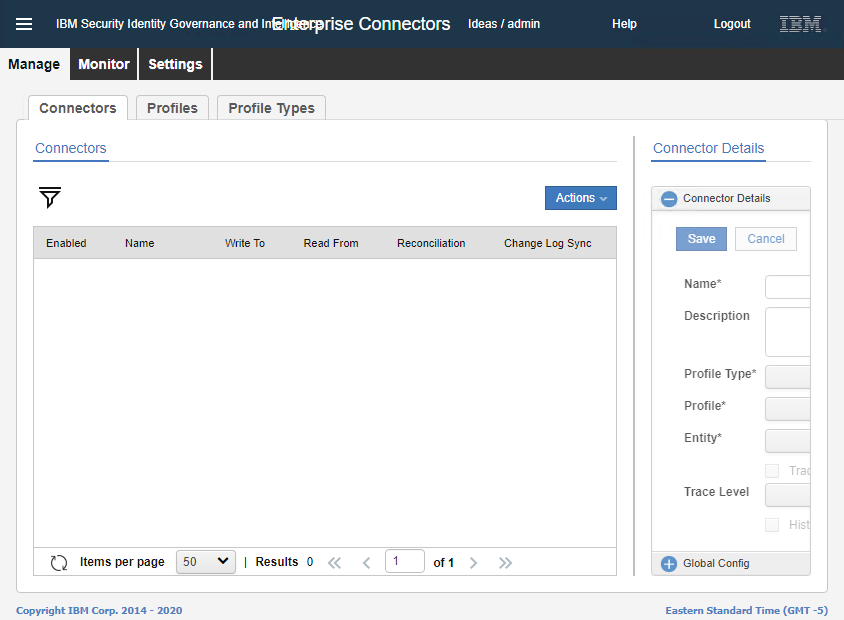Open the Monitor menu tab
This screenshot has width=844, height=620.
tap(104, 64)
